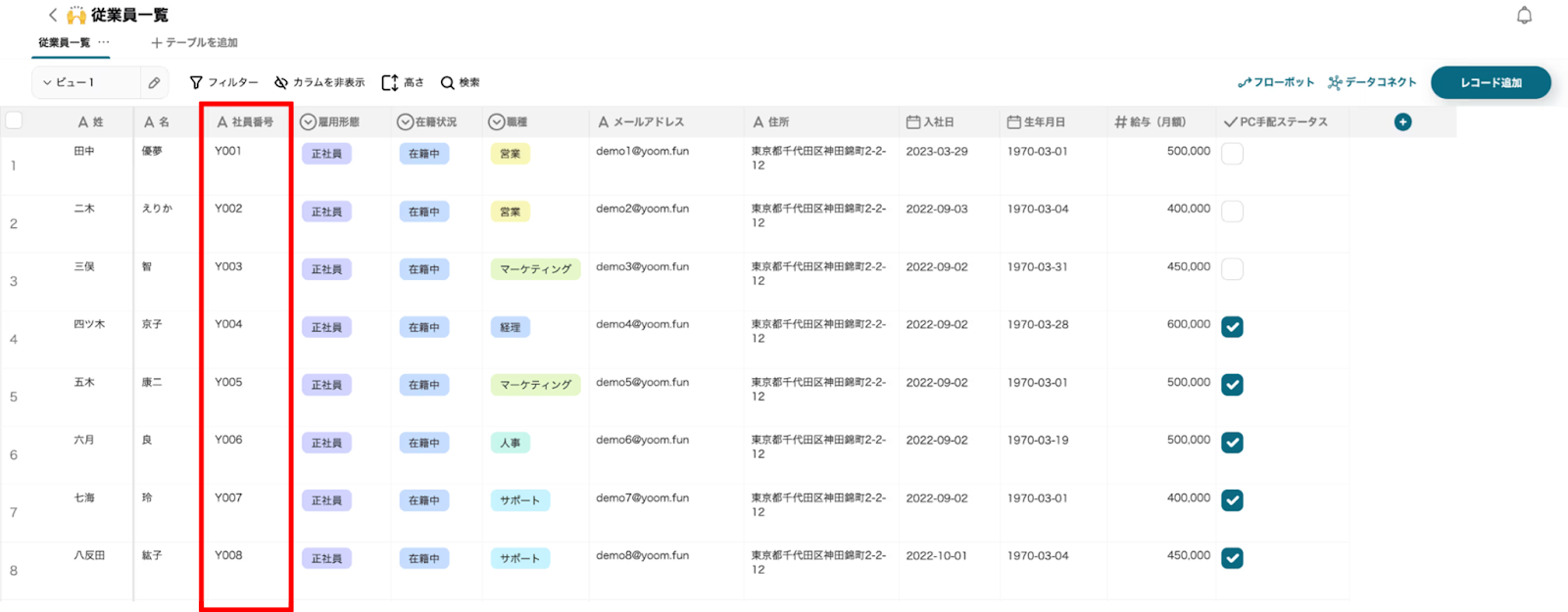Select the サポート tag in row Y007
Viewport: 1568px width, 612px height.
click(x=519, y=500)
